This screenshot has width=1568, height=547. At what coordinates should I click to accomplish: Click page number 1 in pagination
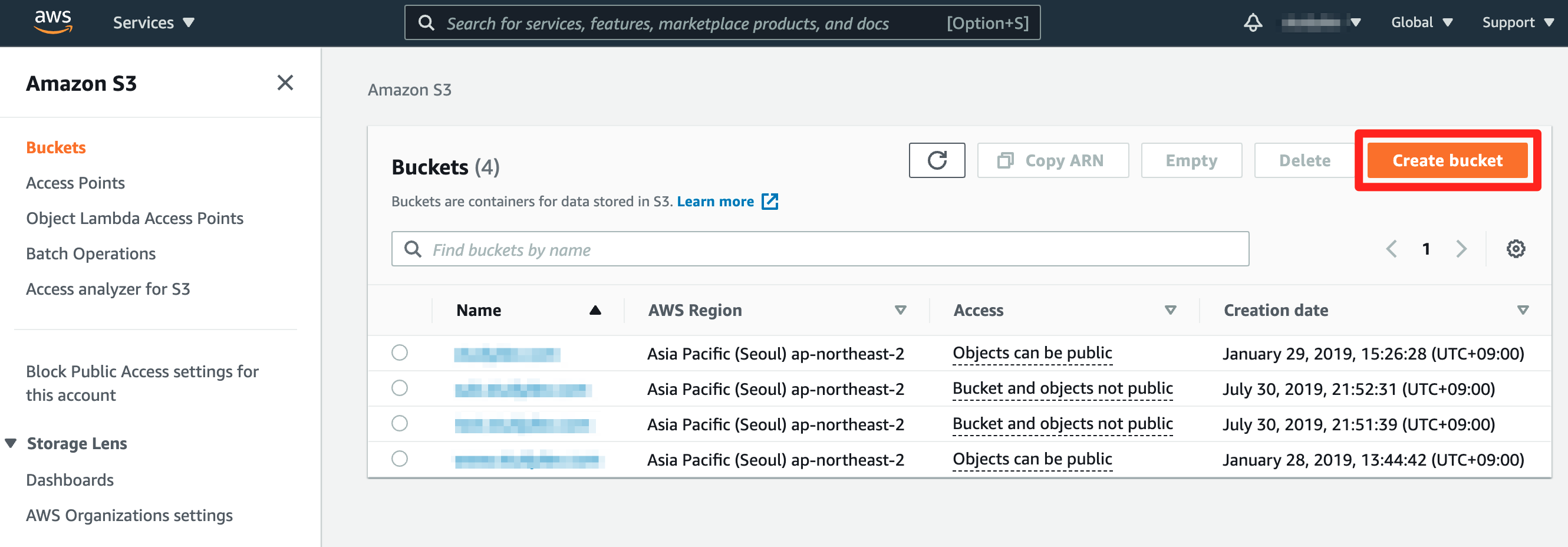1426,249
